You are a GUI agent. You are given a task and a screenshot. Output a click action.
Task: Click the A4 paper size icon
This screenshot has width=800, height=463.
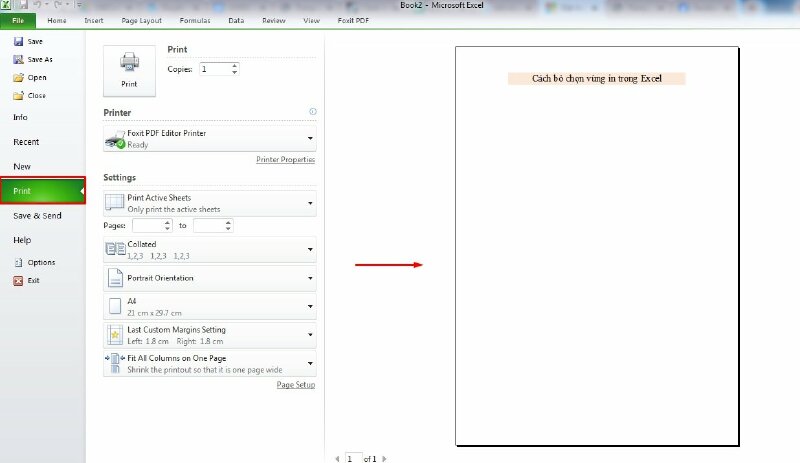tap(115, 306)
